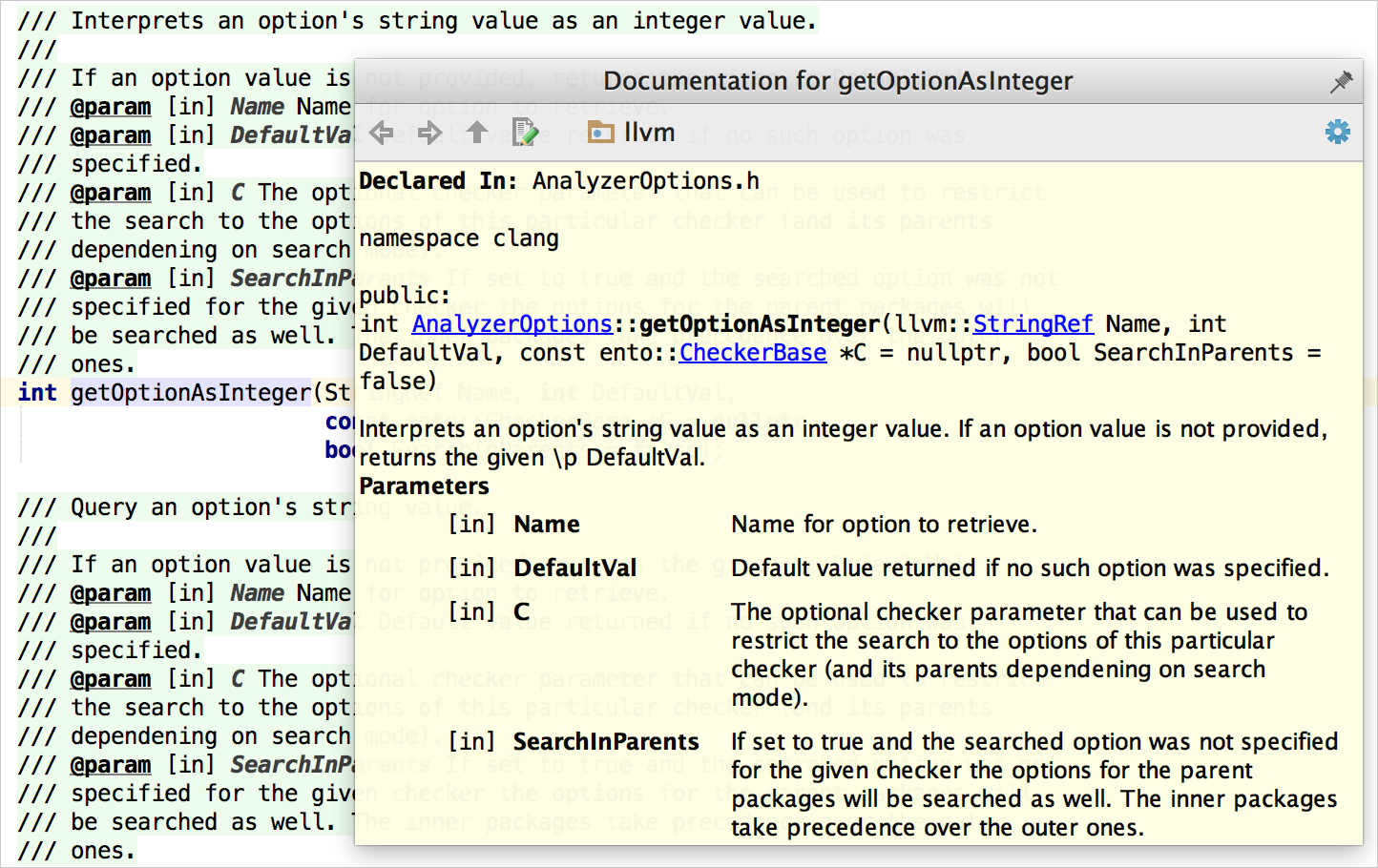Open the CheckerBase class link
1378x868 pixels.
point(752,353)
